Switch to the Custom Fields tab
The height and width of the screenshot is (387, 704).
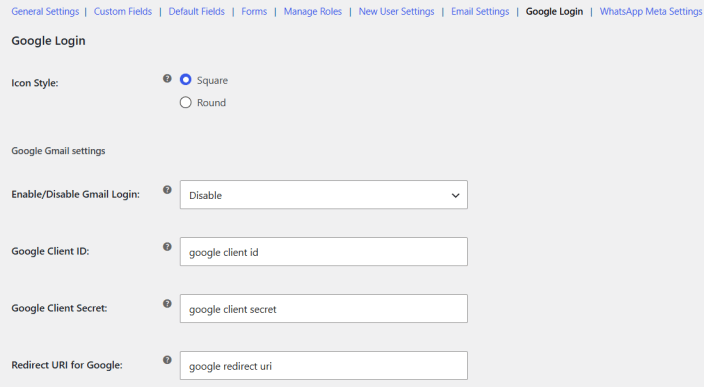tap(123, 11)
